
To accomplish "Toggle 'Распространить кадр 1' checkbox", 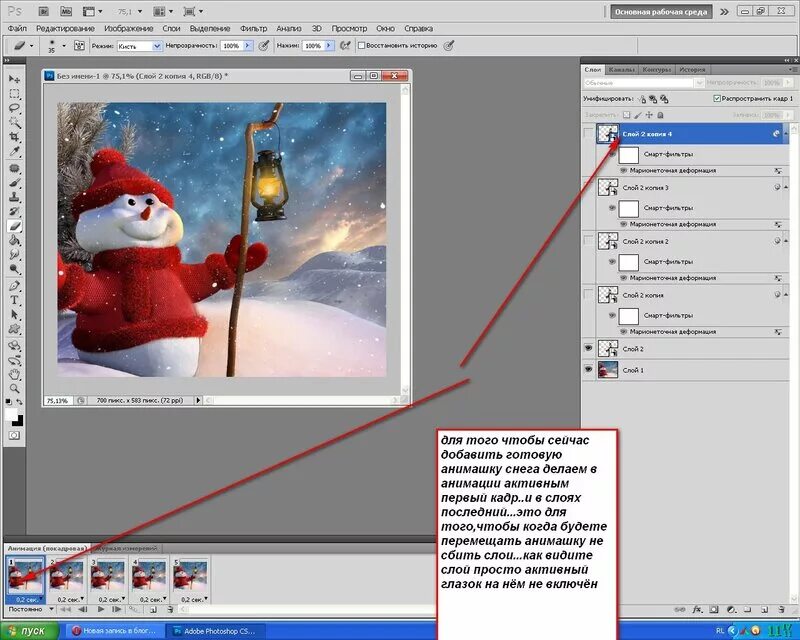I will (717, 98).
